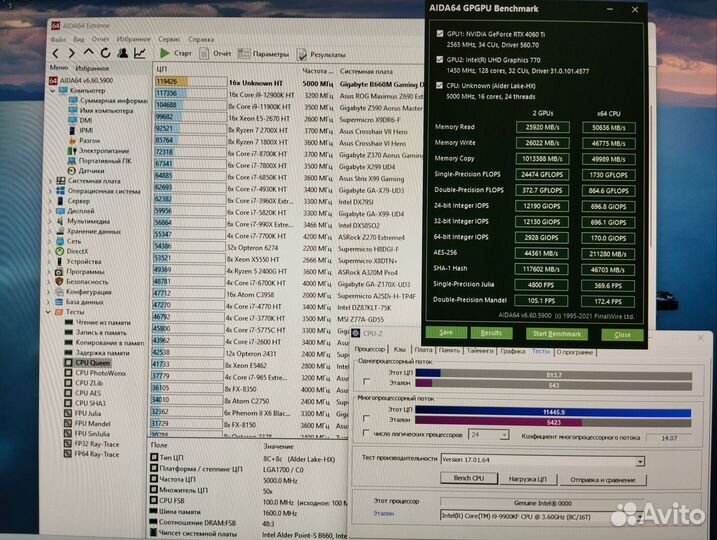Toggle single-thread Эталон checkbox in CPU-Z
Image resolution: width=717 pixels, height=540 pixels.
[x=366, y=381]
